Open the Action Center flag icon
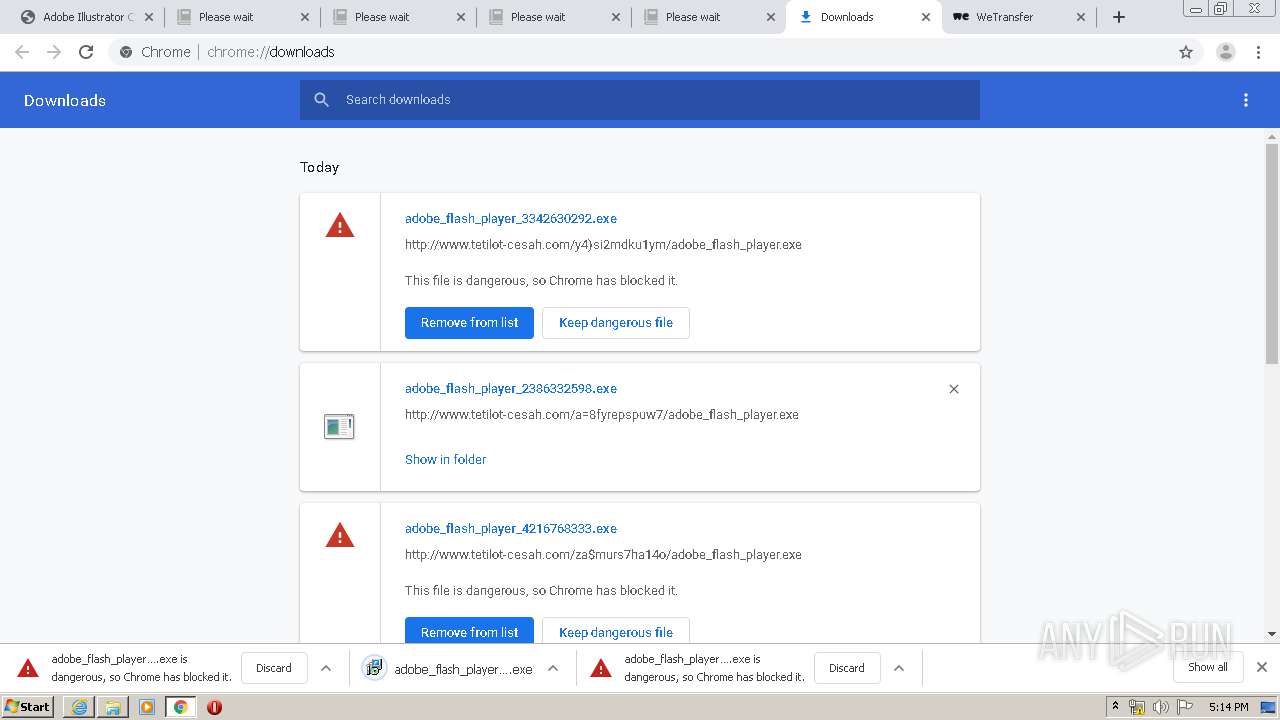Screen dimensions: 1280x720 point(1185,707)
